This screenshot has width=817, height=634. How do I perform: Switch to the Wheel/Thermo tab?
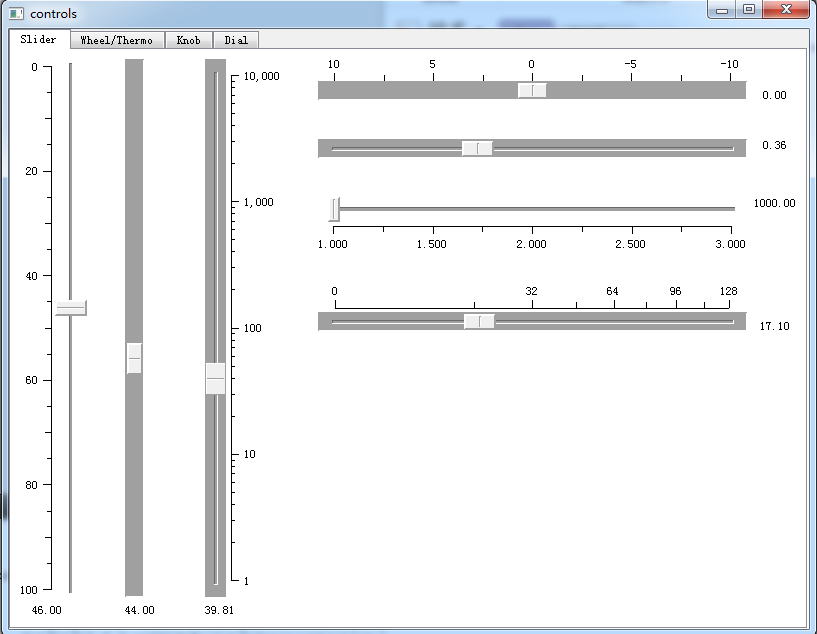(x=117, y=40)
